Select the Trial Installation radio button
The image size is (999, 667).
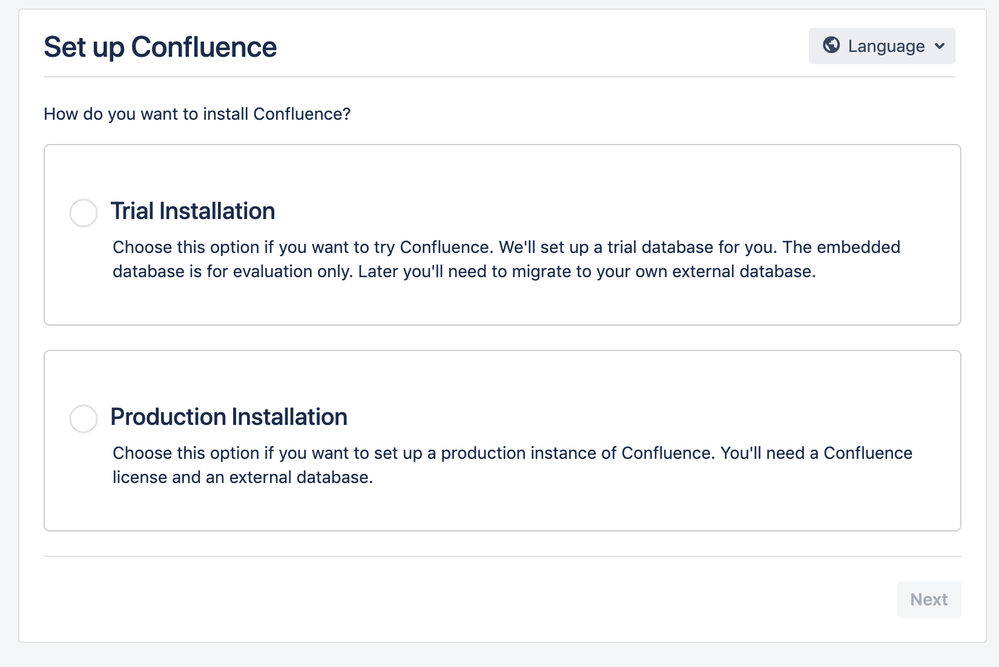tap(83, 213)
